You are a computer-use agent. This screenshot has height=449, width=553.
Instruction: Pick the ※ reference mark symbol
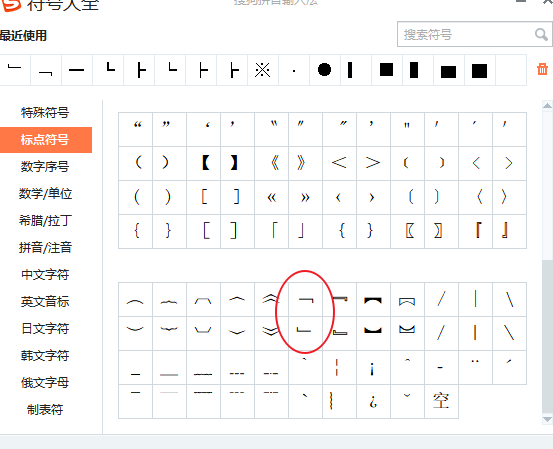pos(263,69)
